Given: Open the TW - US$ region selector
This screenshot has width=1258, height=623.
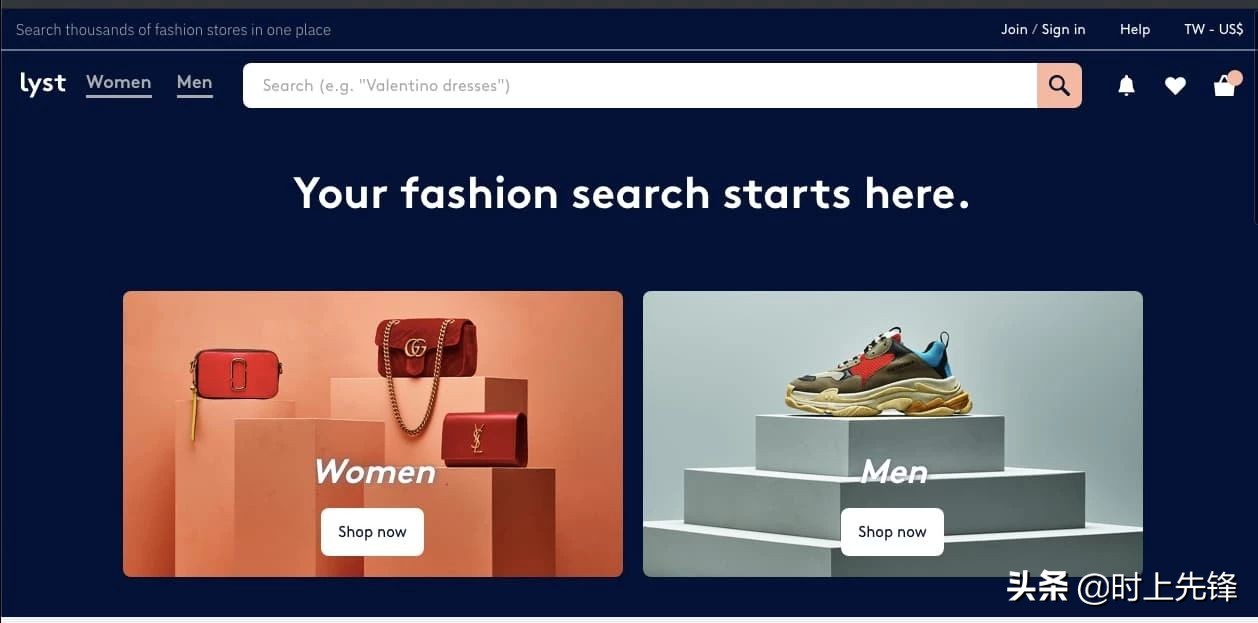Looking at the screenshot, I should [1214, 29].
